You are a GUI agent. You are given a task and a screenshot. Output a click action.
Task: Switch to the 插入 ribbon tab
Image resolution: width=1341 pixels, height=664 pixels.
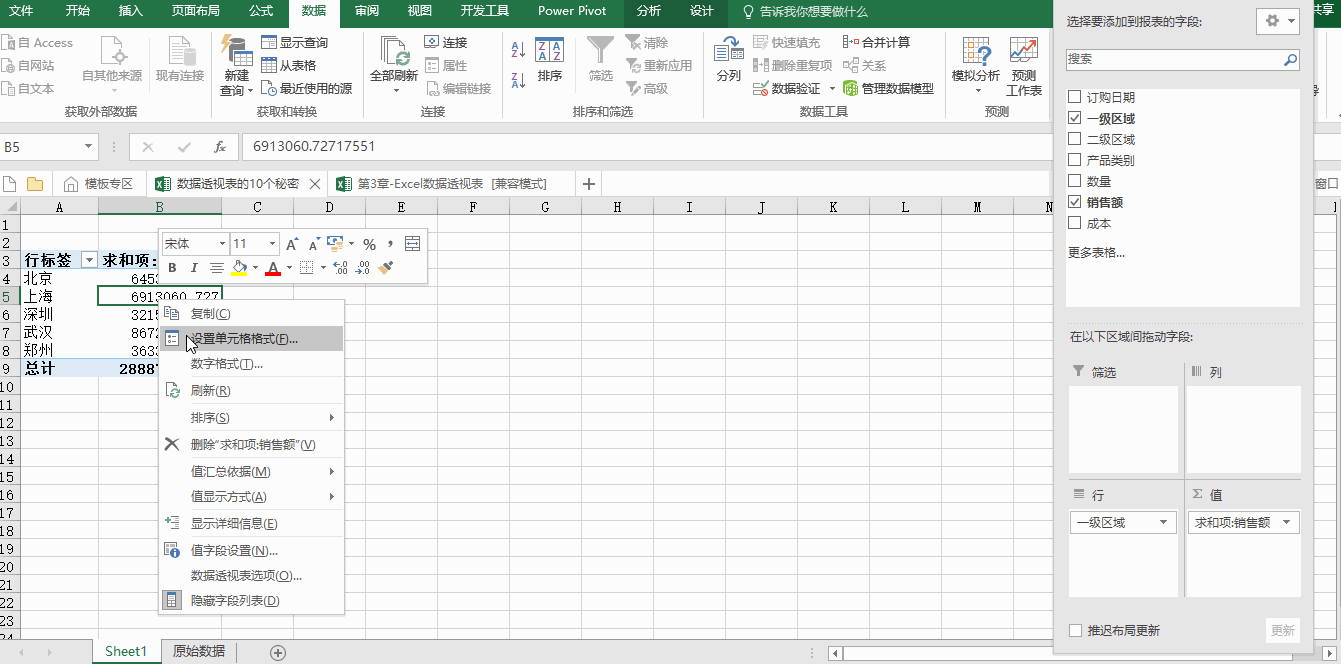(130, 11)
